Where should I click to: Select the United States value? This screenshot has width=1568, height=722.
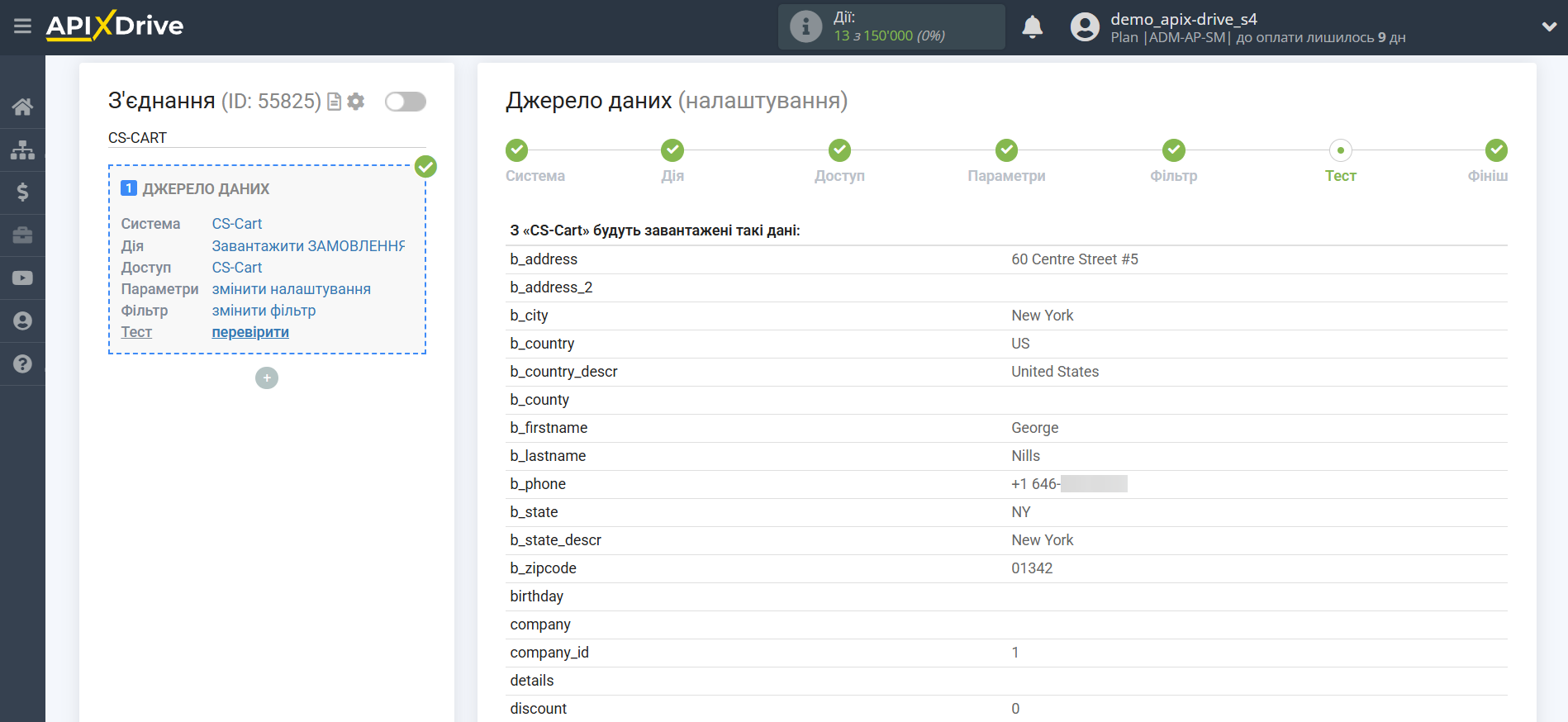click(1055, 372)
